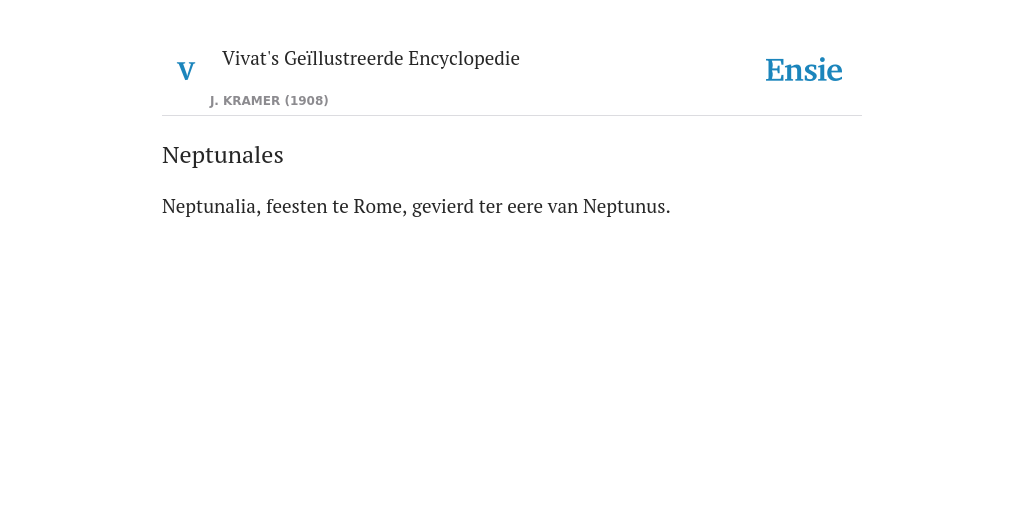This screenshot has width=1024, height=512.
Task: Click the horizontal divider under the header
Action: [x=512, y=116]
